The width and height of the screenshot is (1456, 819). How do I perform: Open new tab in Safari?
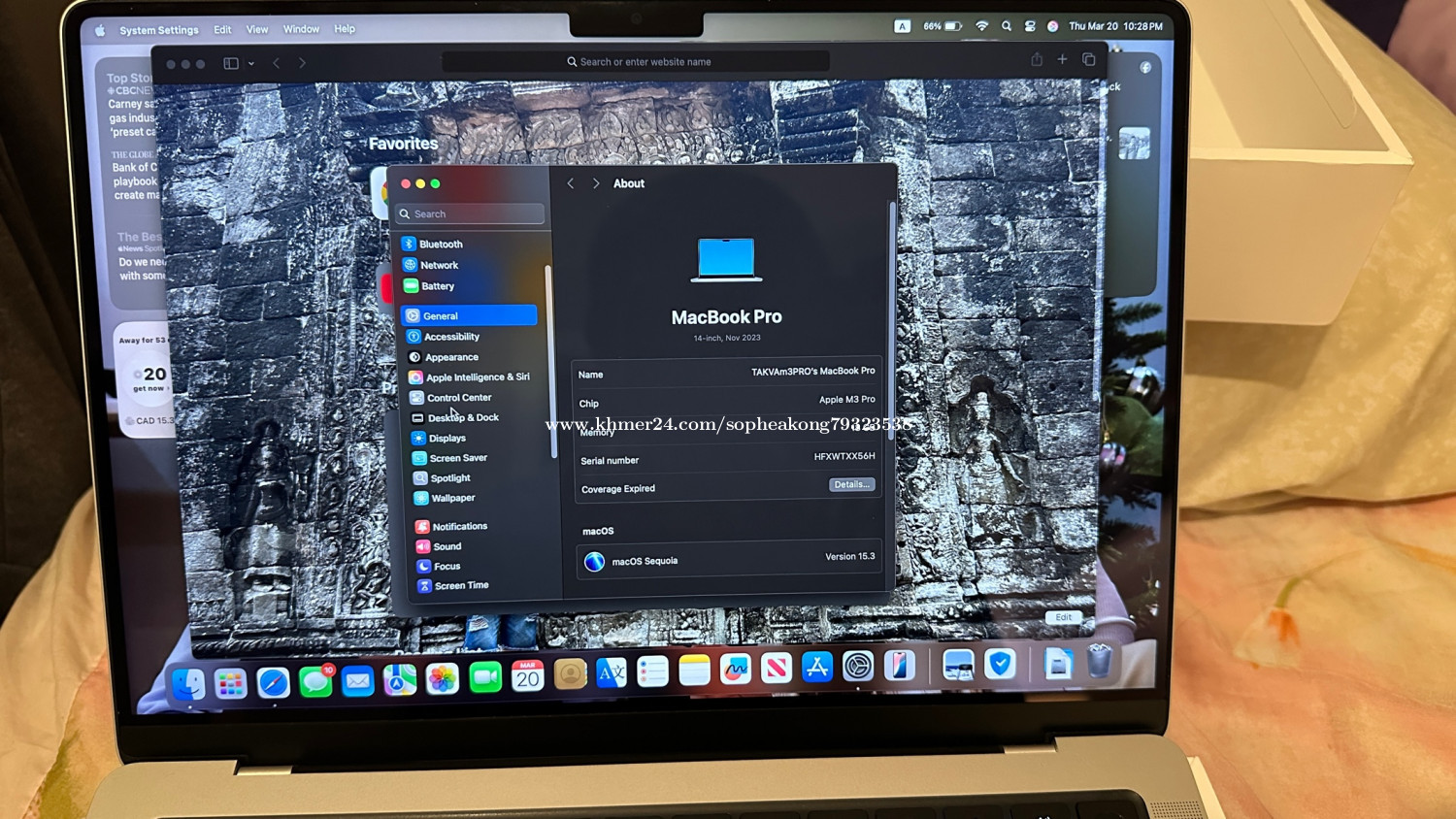[1063, 59]
